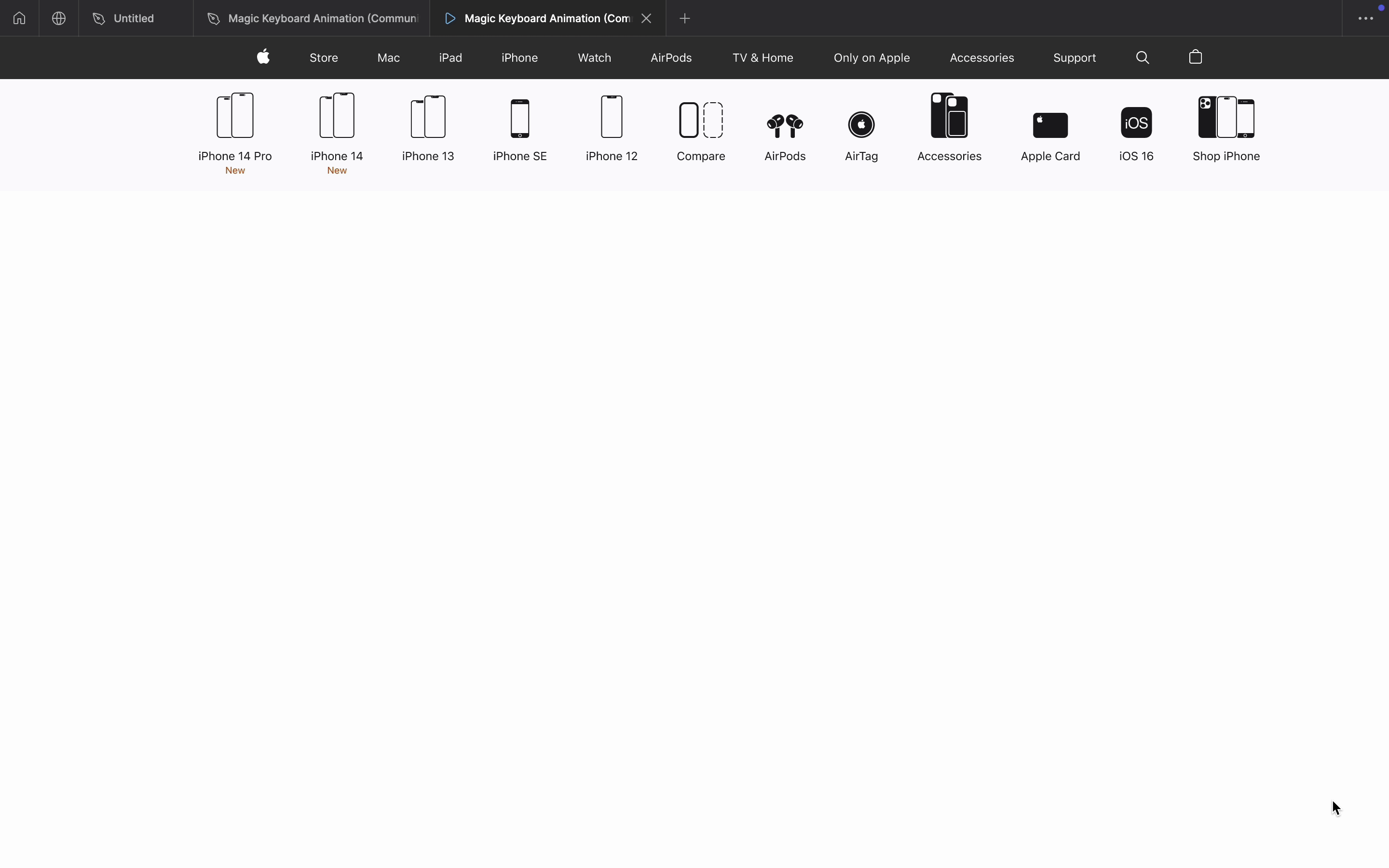Click the iPhone 14 text label
Screen dimensions: 1389x868
(337, 156)
